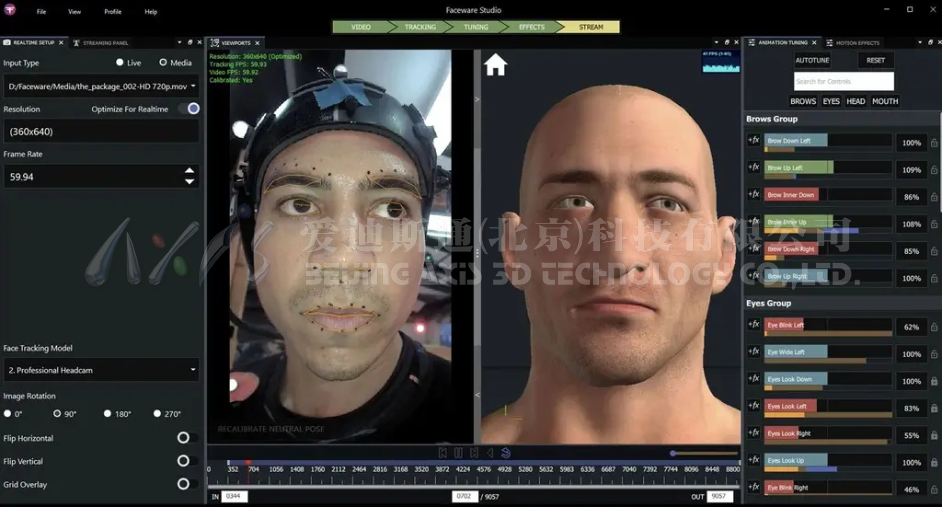The height and width of the screenshot is (507, 942).
Task: Open the Profile menu
Action: [x=113, y=12]
